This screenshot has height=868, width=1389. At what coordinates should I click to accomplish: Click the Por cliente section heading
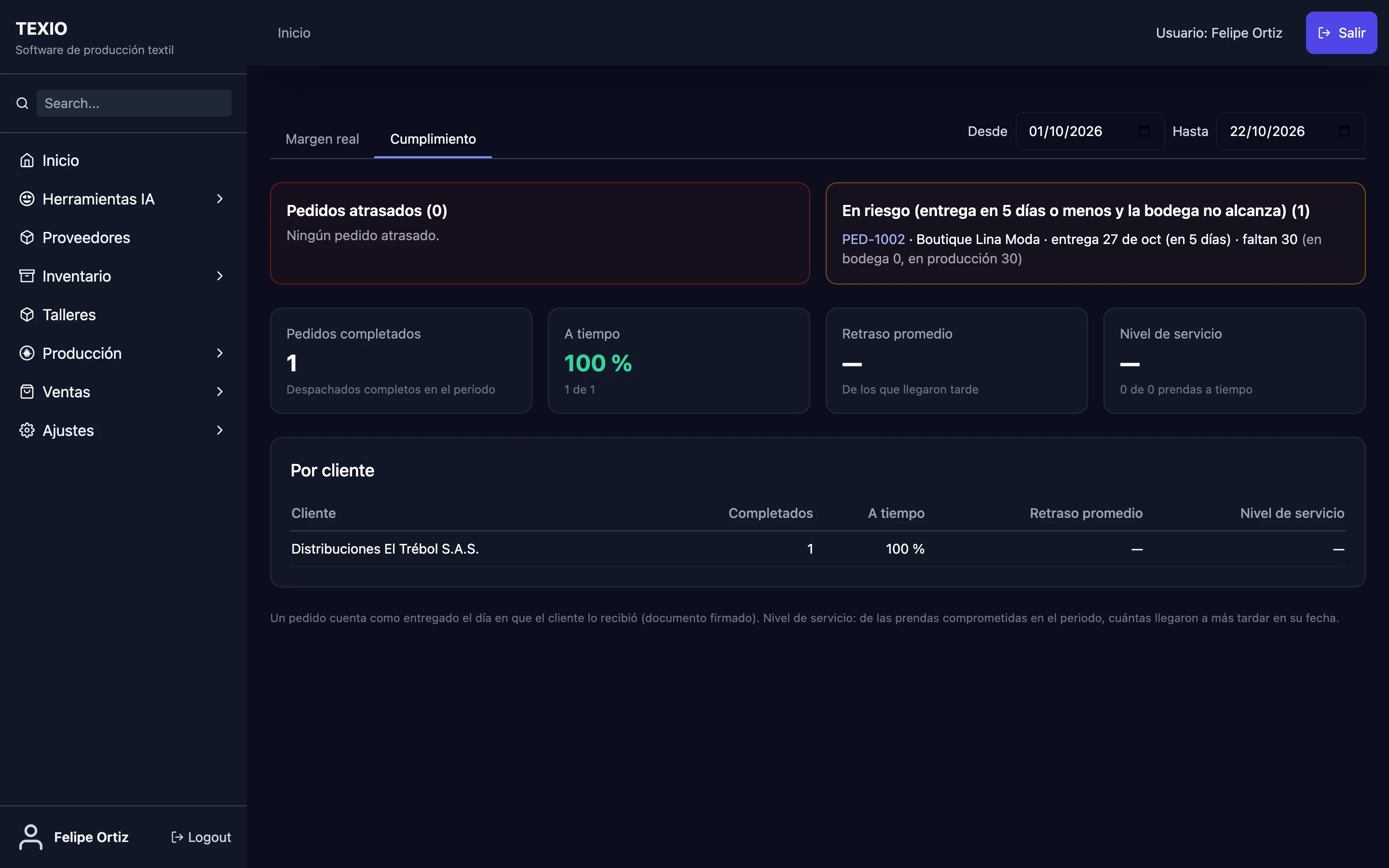point(332,471)
